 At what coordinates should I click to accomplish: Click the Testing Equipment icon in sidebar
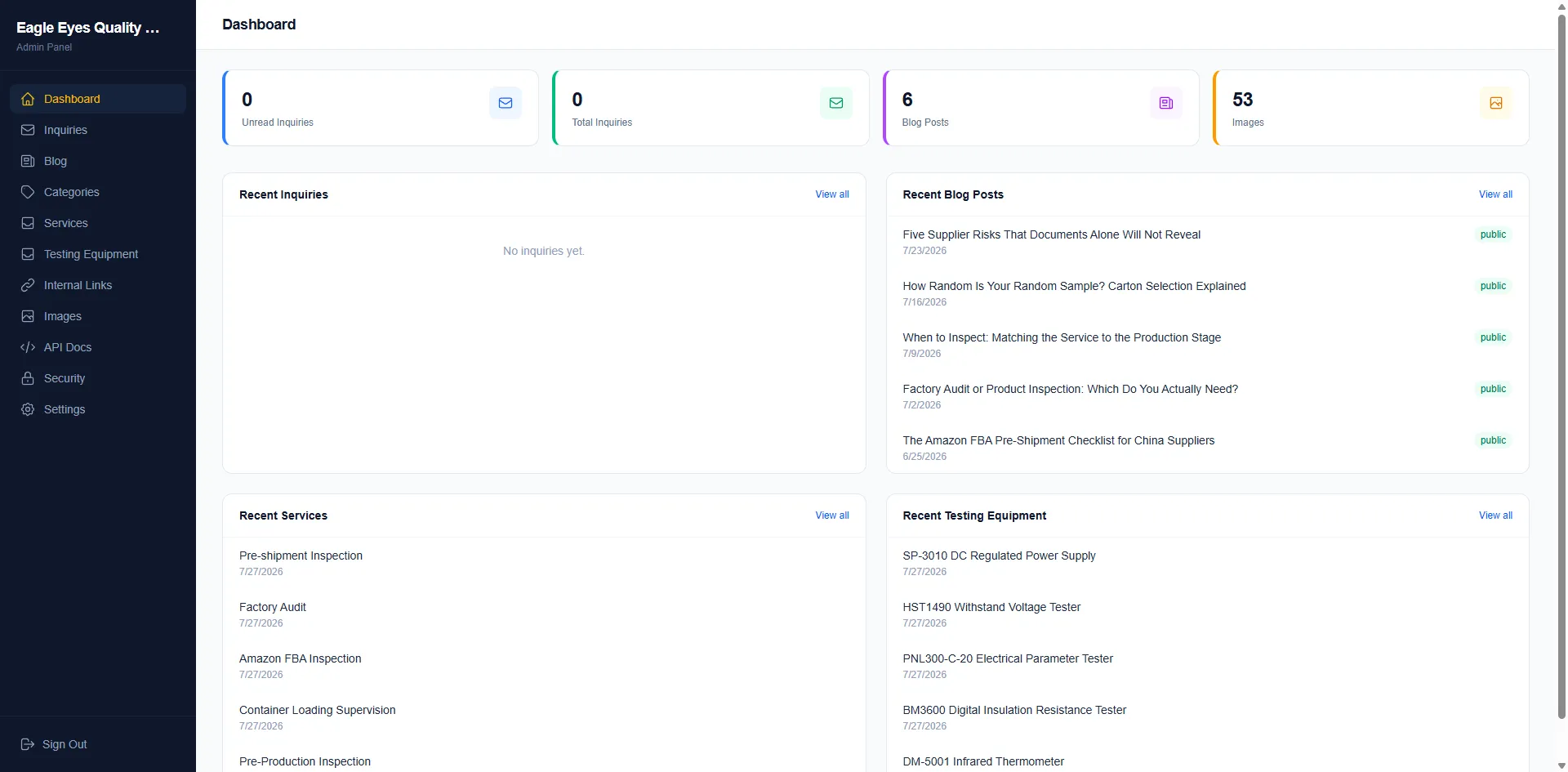(x=28, y=254)
